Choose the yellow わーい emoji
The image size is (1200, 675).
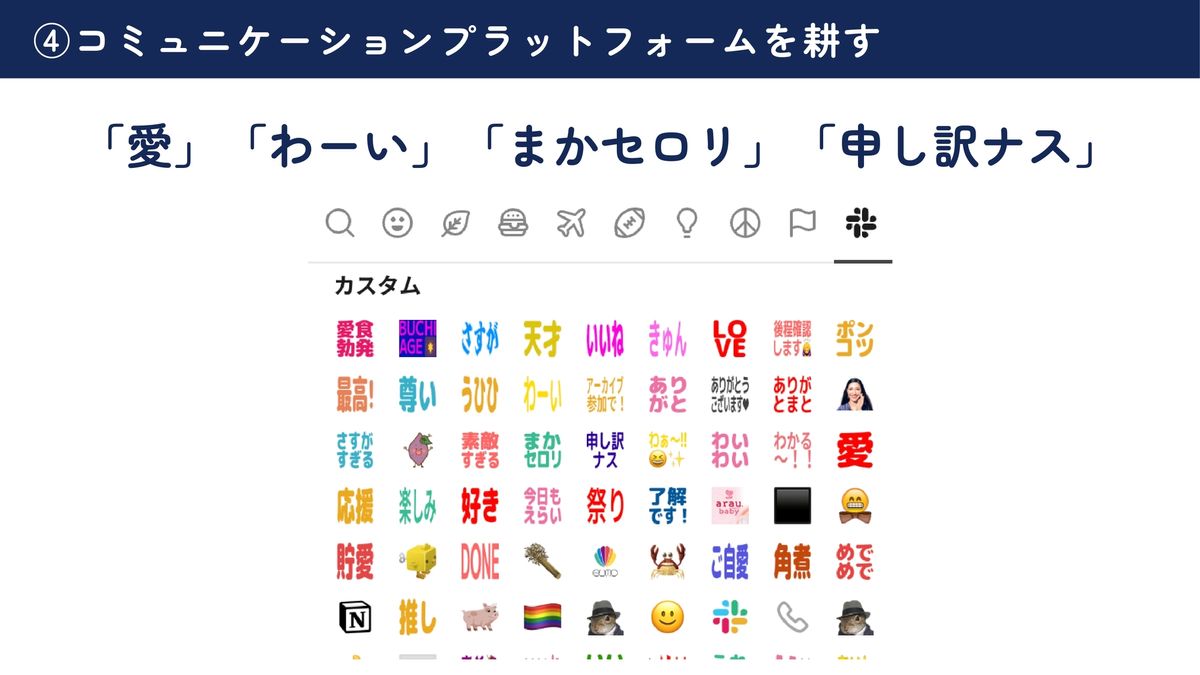point(543,395)
